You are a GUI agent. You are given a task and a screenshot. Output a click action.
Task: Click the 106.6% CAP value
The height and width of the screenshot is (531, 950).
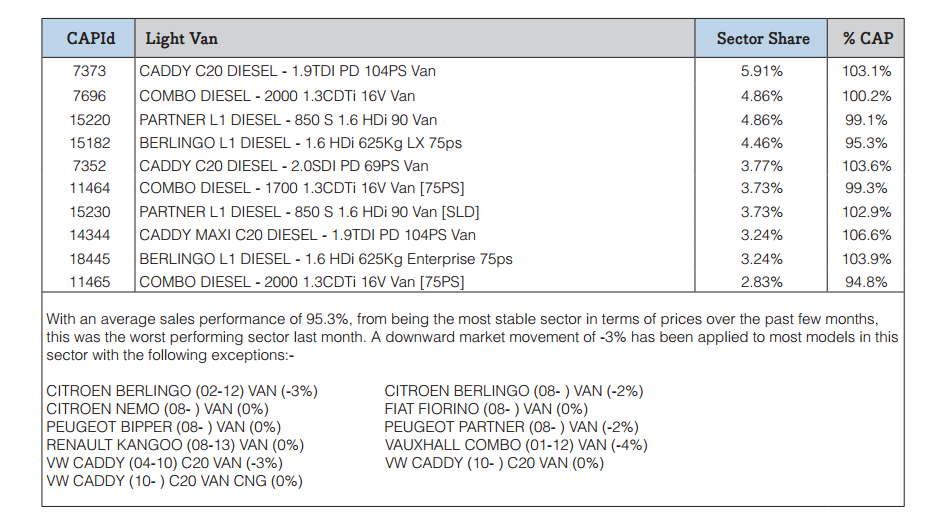pos(866,235)
